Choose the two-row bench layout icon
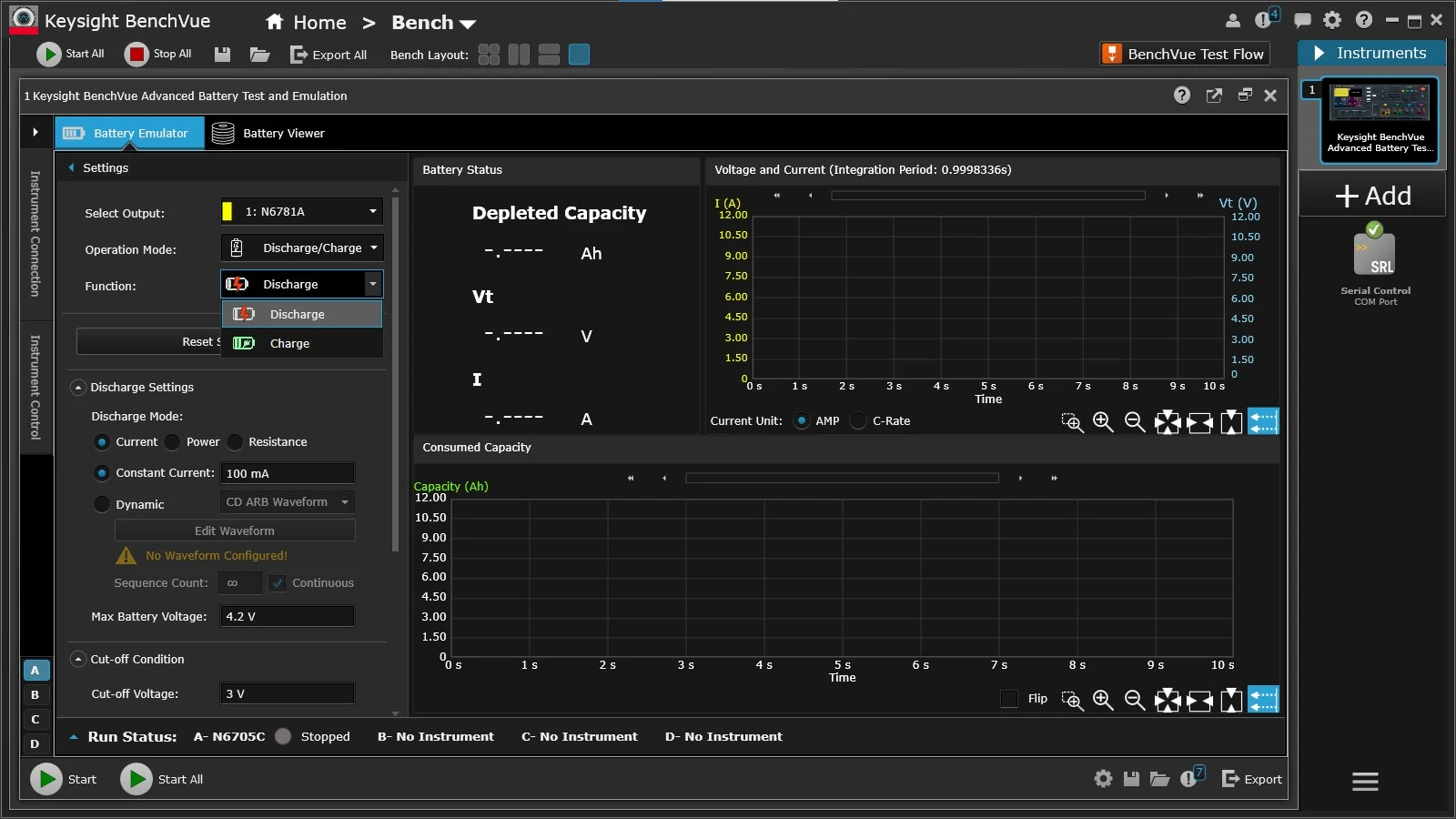The width and height of the screenshot is (1456, 819). click(x=549, y=55)
